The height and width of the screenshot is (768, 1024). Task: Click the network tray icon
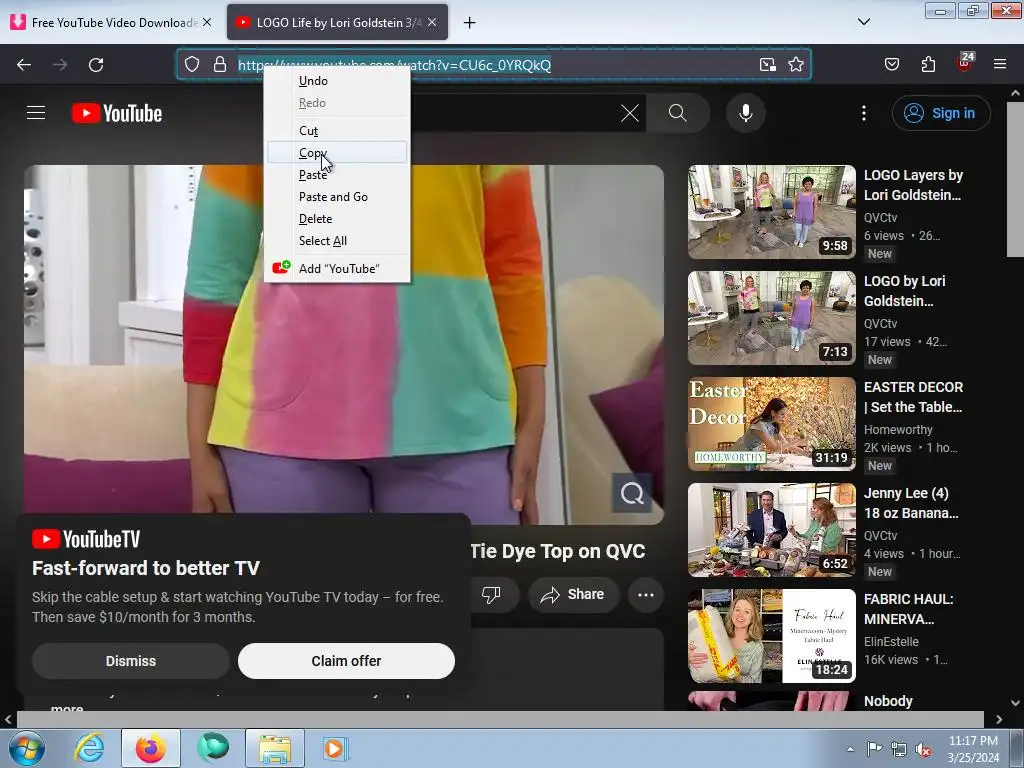[899, 749]
